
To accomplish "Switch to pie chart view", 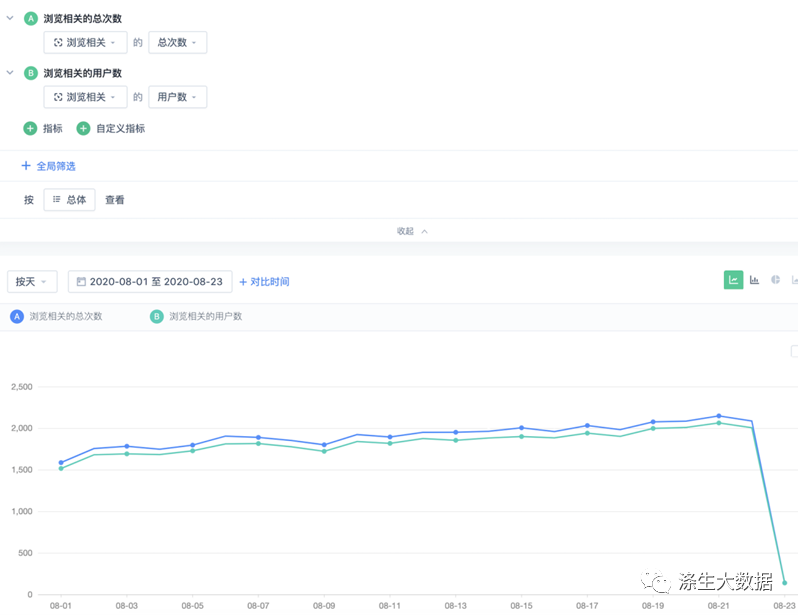I will pyautogui.click(x=775, y=280).
